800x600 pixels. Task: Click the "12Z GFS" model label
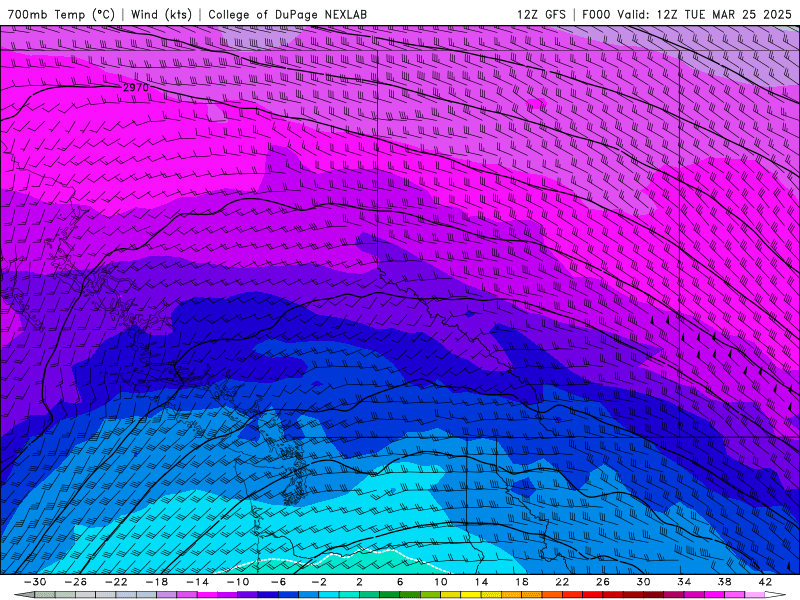pyautogui.click(x=541, y=14)
